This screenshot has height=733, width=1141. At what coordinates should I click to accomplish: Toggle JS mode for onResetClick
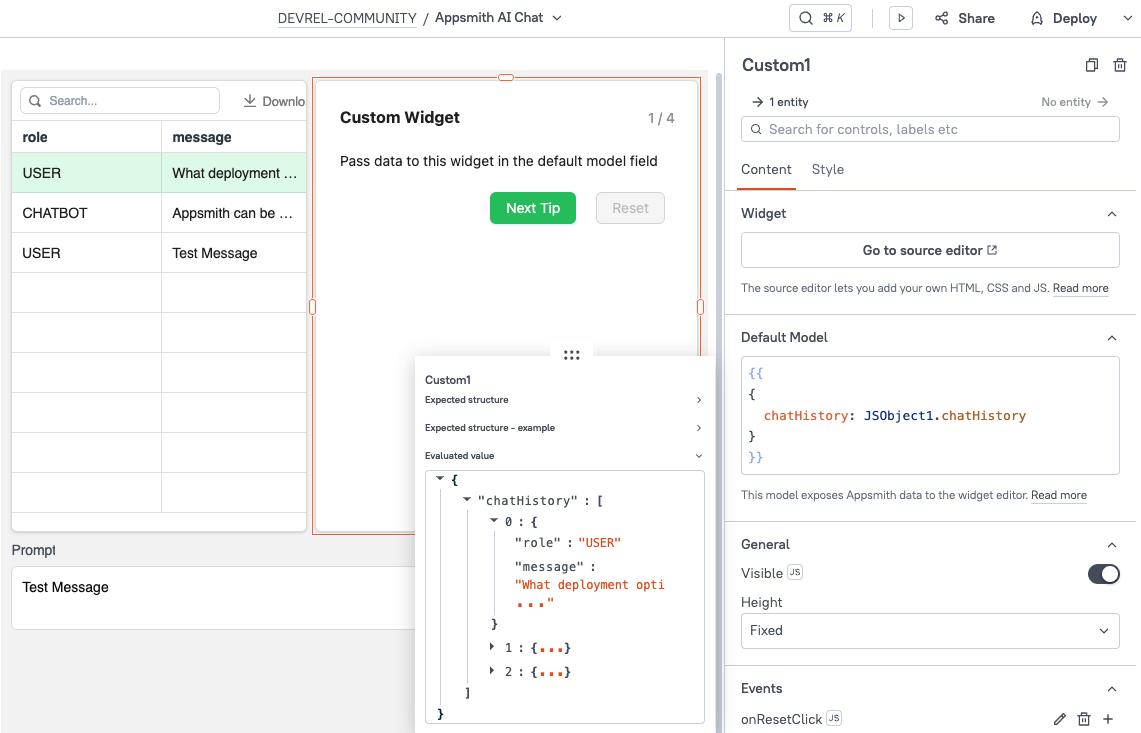[x=834, y=719]
